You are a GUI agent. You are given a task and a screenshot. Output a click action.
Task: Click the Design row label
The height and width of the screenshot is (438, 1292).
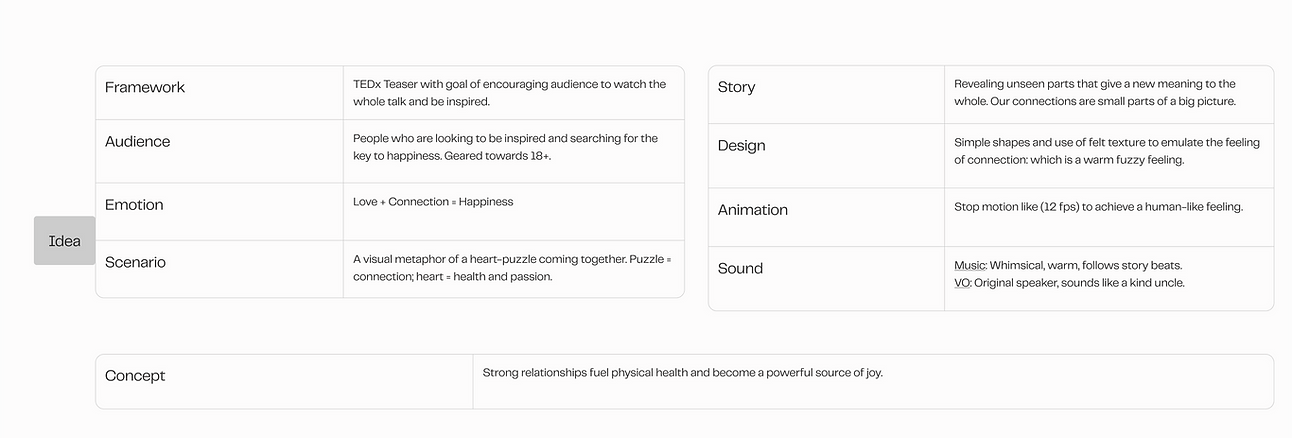741,146
